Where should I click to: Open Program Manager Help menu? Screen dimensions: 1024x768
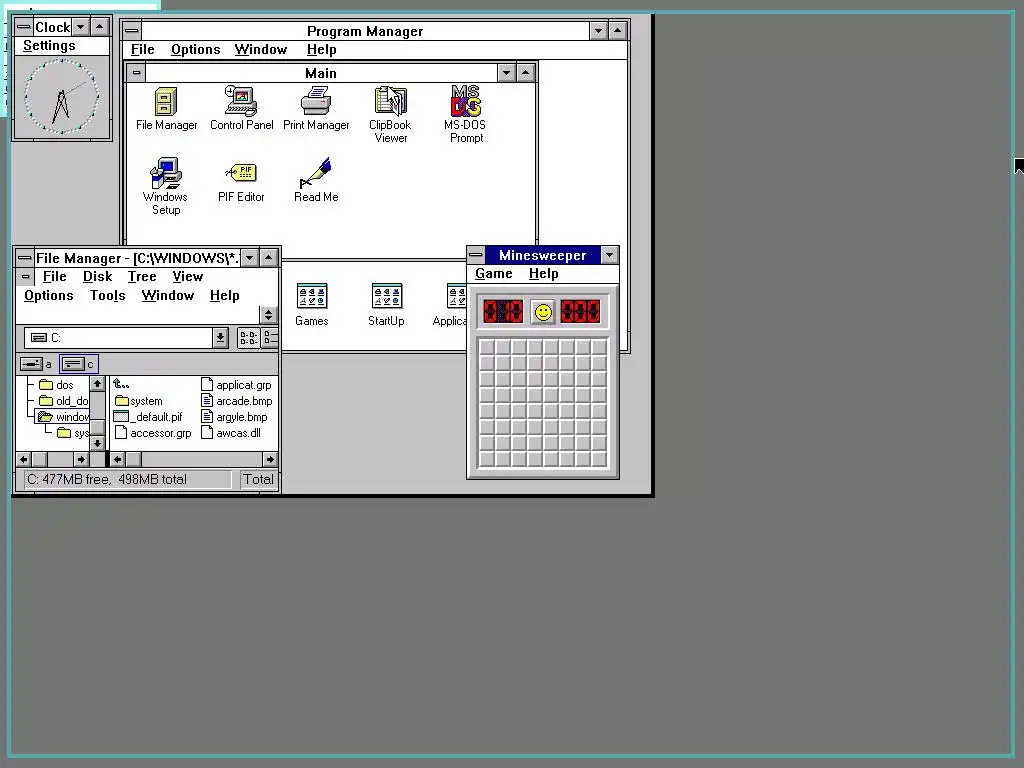click(x=321, y=50)
